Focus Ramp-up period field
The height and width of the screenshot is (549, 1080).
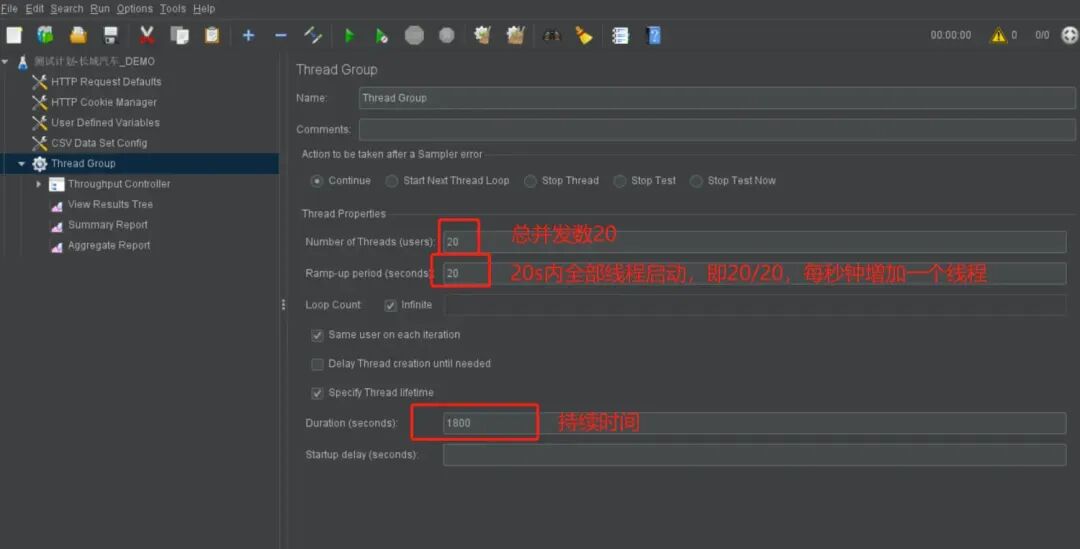tap(754, 273)
